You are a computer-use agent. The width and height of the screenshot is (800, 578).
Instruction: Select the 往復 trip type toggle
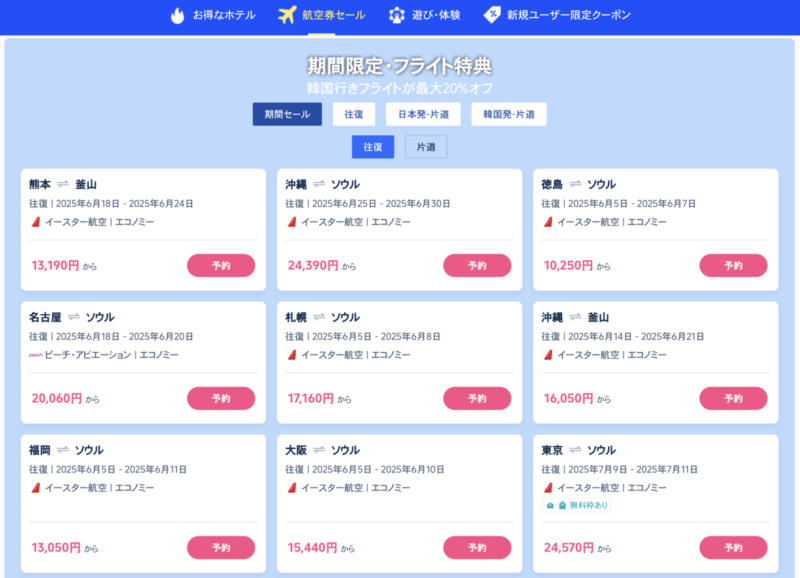[373, 147]
